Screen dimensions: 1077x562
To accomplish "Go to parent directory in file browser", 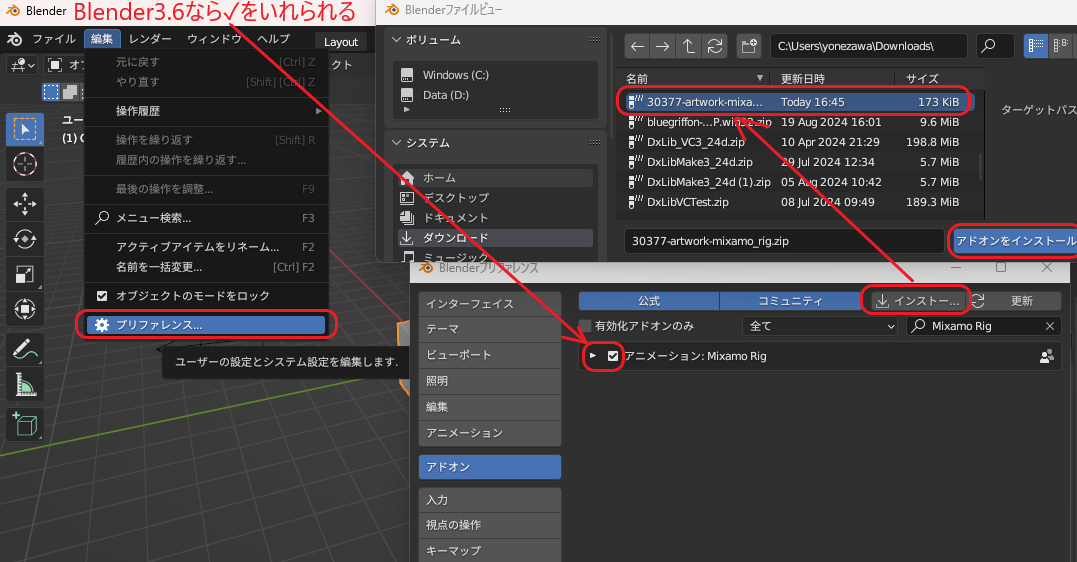I will point(688,46).
